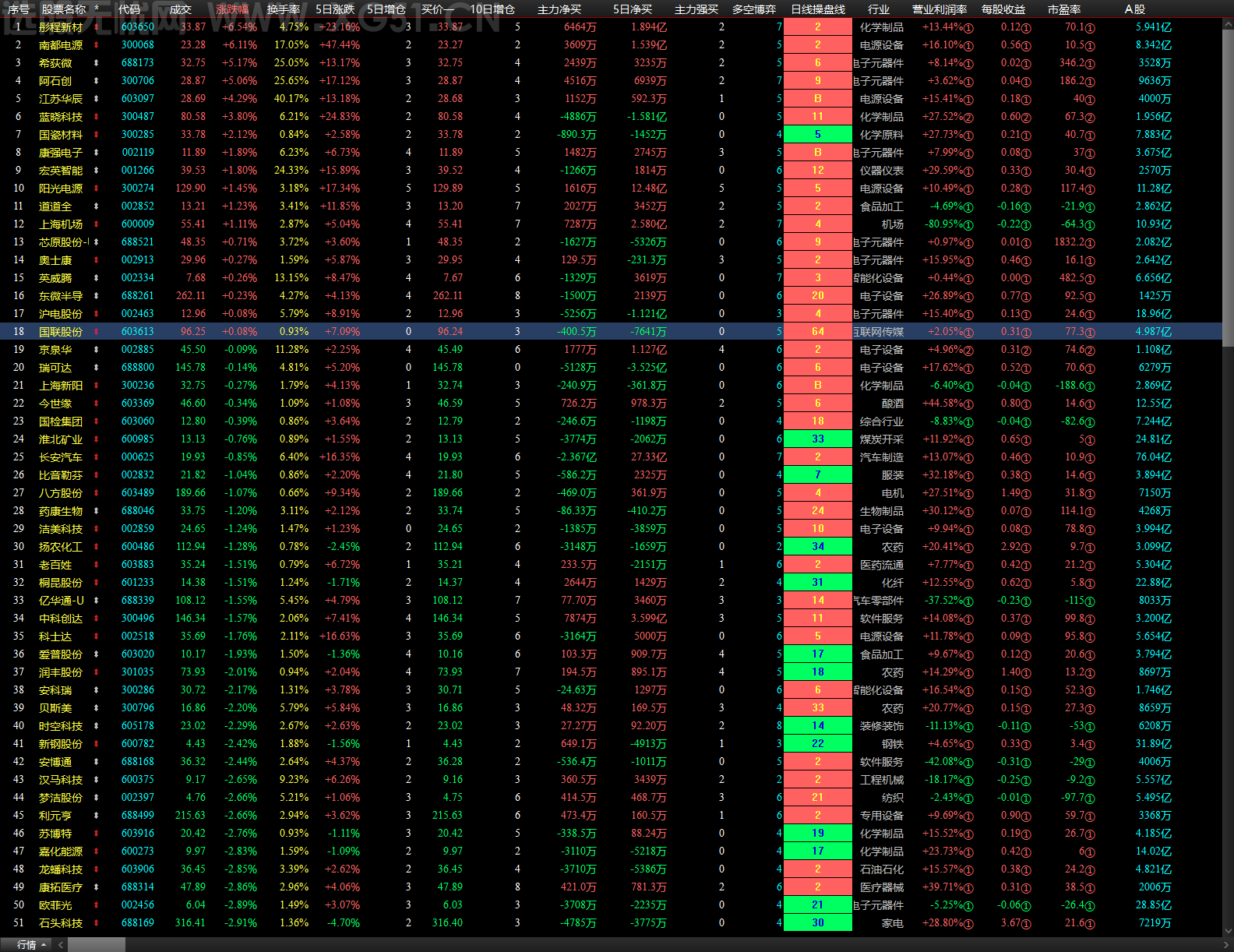Sort by 涨跌幅 column header
Image resolution: width=1234 pixels, height=952 pixels.
(232, 9)
